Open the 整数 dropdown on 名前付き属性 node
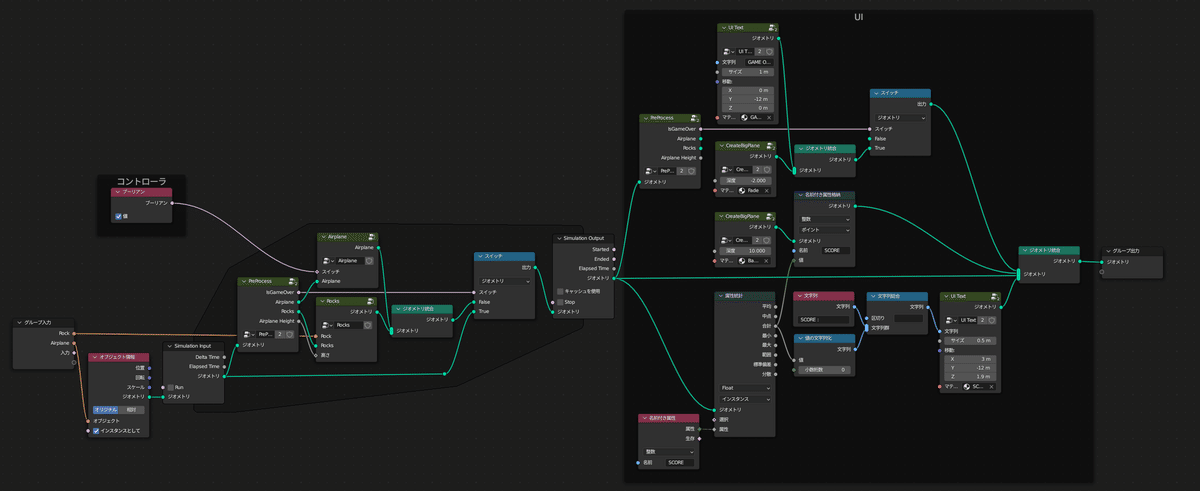The height and width of the screenshot is (491, 1200). tap(669, 451)
